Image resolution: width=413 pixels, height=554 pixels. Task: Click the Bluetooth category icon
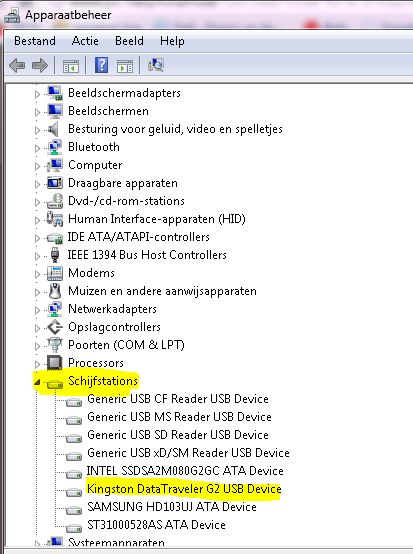coord(55,147)
